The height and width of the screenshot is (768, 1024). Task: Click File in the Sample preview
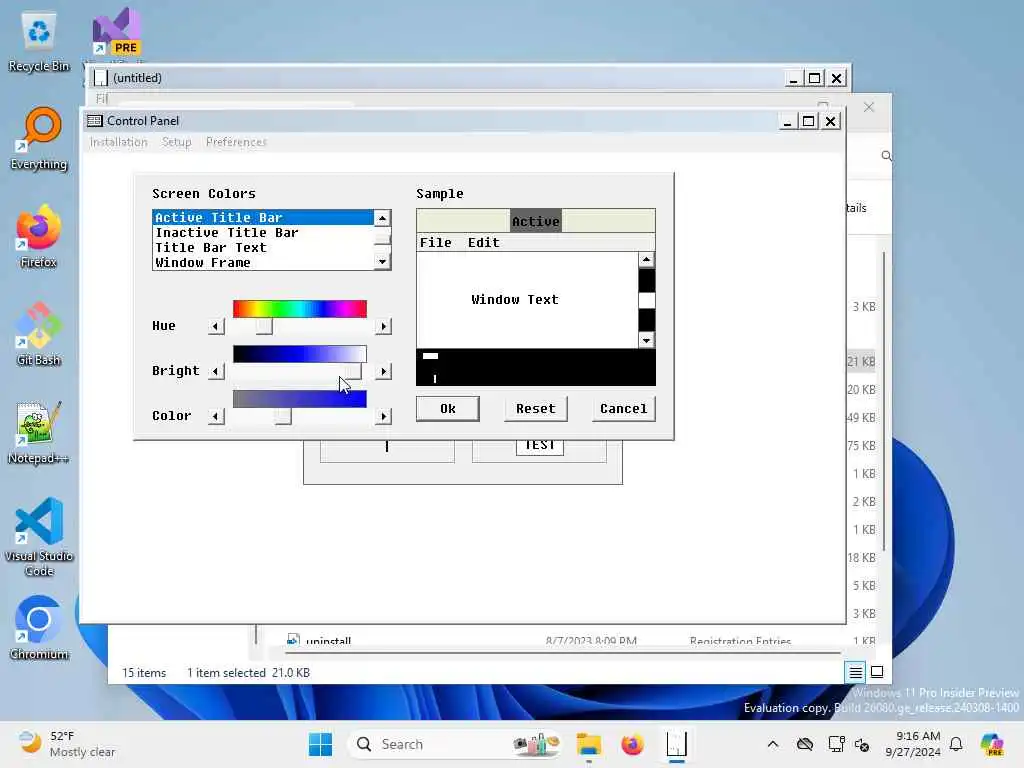(436, 242)
